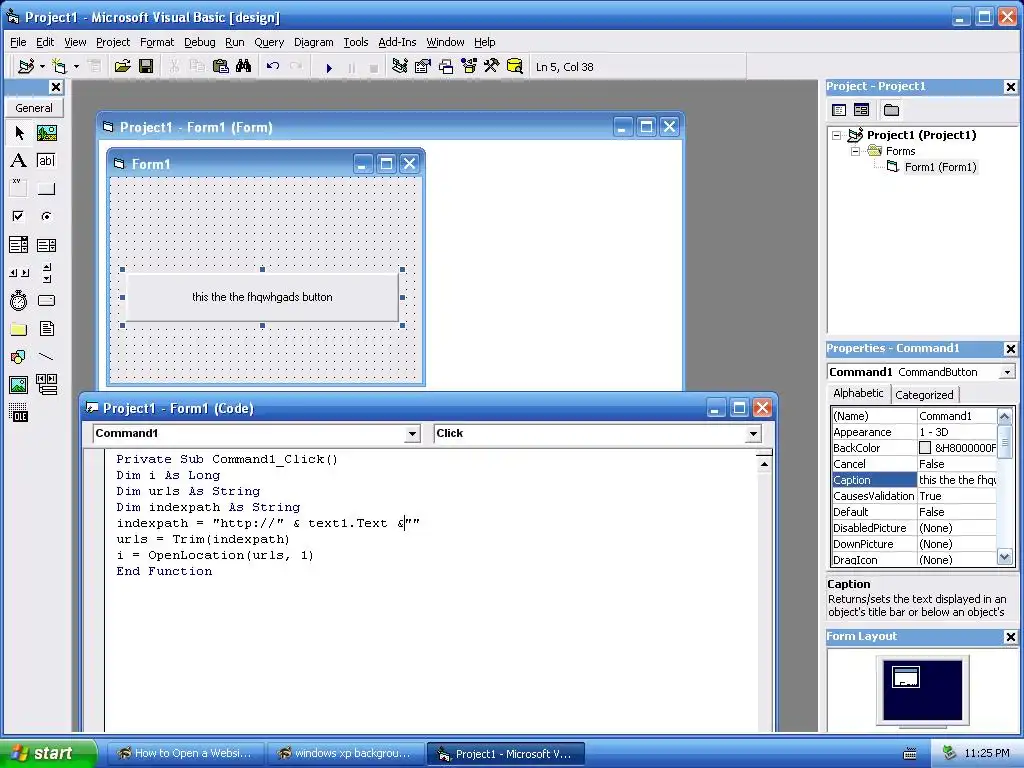1024x768 pixels.
Task: Click the Add Standard EXE Project icon
Action: point(26,67)
